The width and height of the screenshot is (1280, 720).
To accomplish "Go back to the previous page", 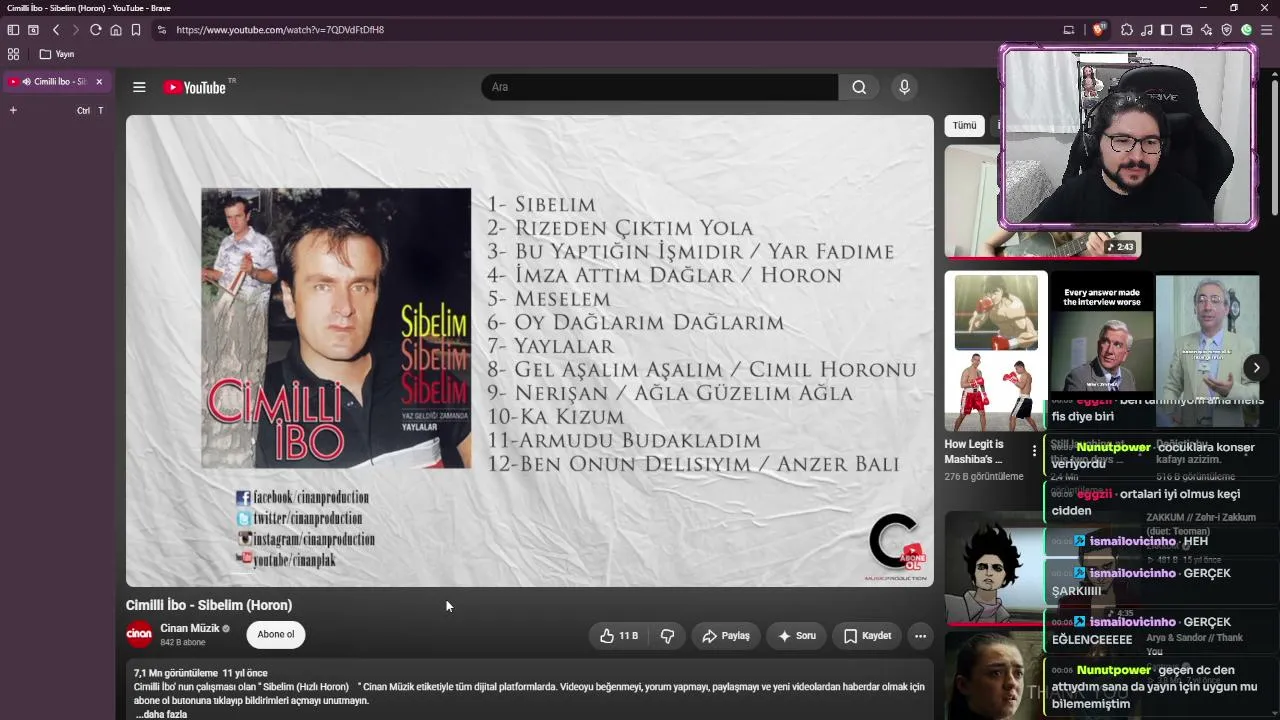I will click(56, 30).
